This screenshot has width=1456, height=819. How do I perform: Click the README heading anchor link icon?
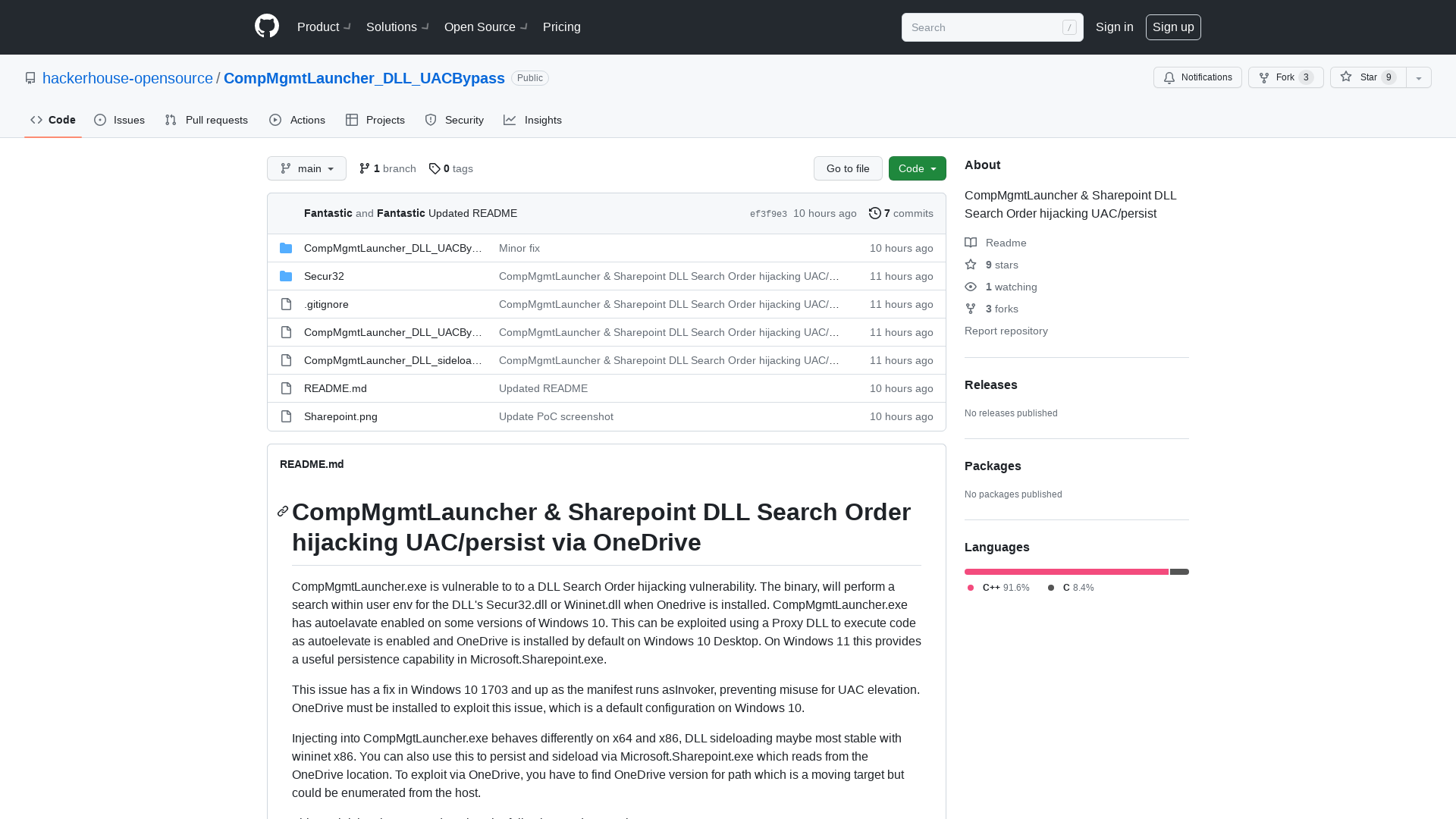pyautogui.click(x=283, y=512)
